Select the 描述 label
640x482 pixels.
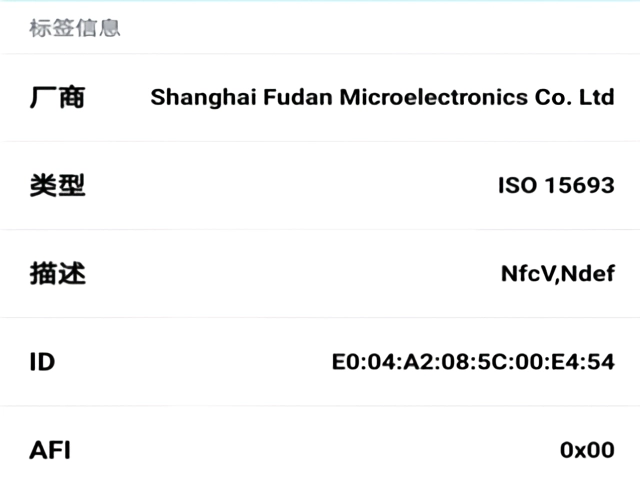point(57,273)
